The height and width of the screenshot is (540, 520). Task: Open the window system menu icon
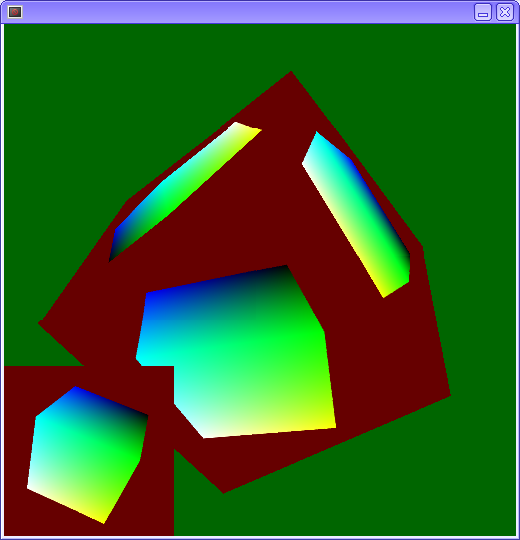(x=15, y=12)
